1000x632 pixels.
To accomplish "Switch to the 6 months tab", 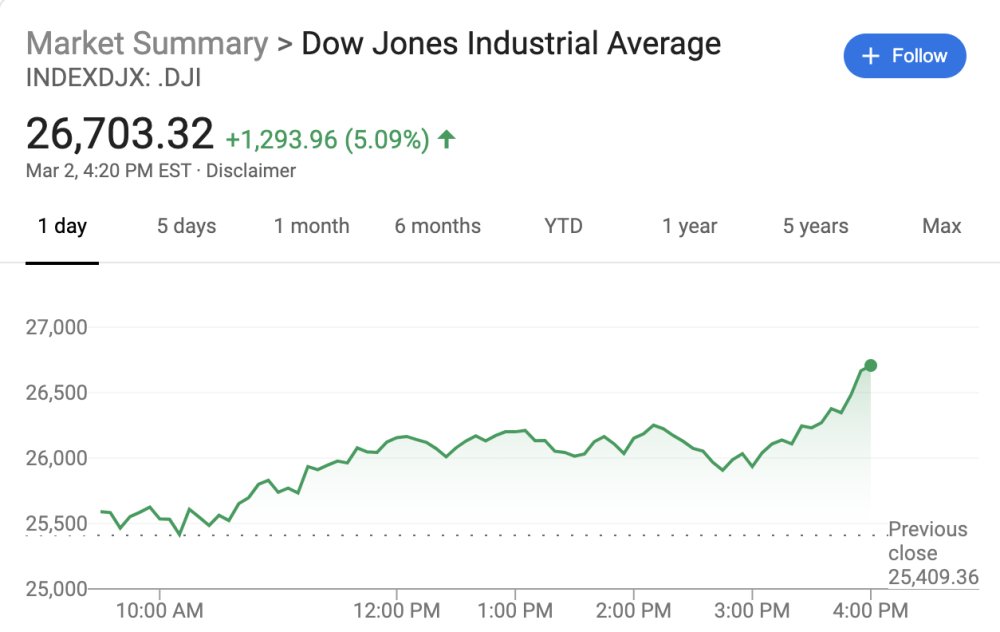I will click(437, 226).
